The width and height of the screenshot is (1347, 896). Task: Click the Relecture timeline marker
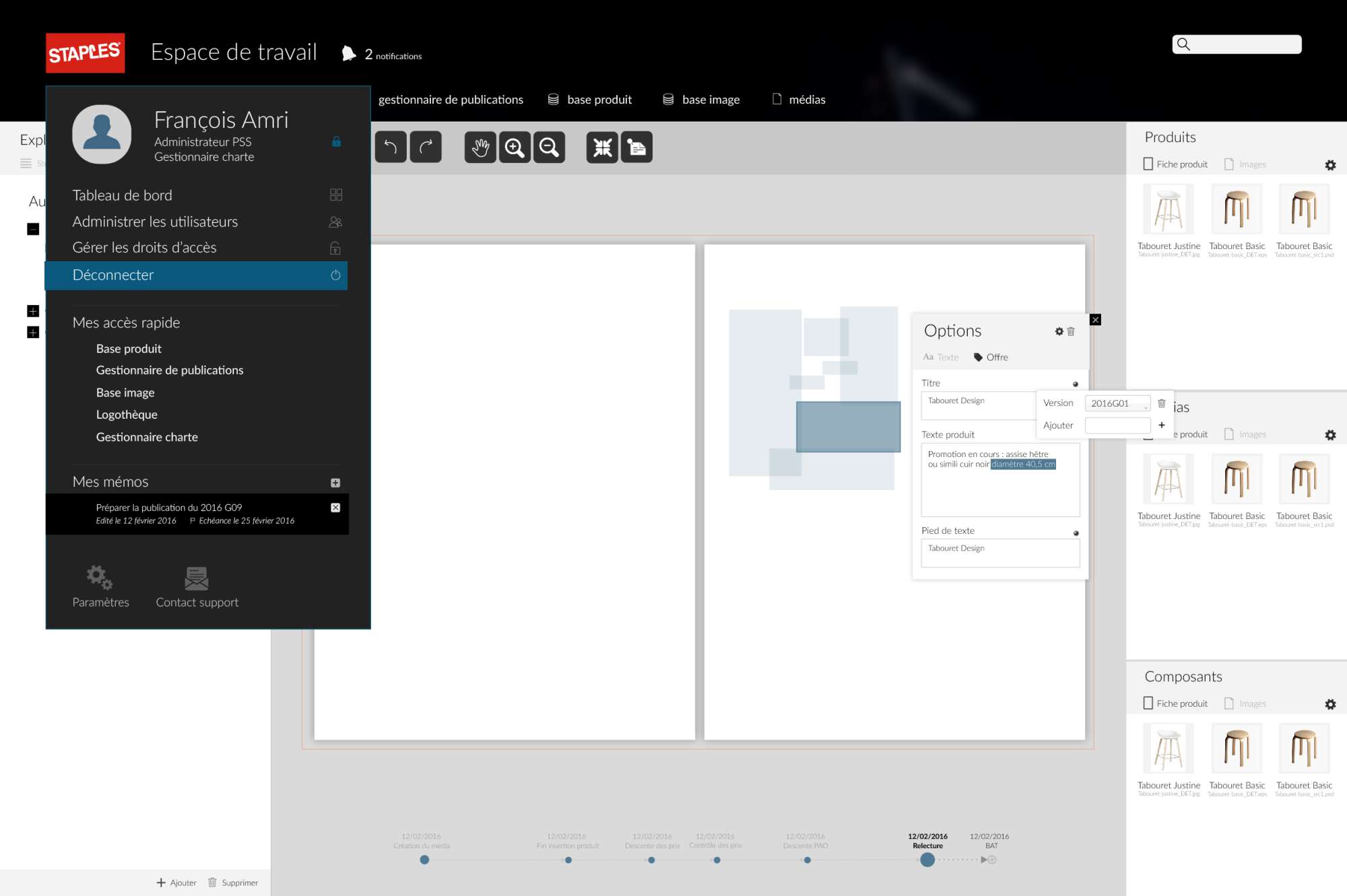[927, 860]
